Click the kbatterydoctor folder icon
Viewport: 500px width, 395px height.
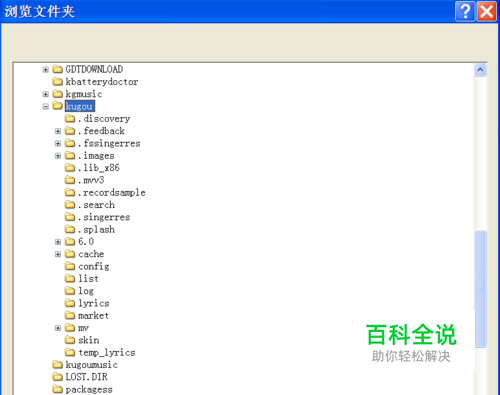click(x=58, y=81)
